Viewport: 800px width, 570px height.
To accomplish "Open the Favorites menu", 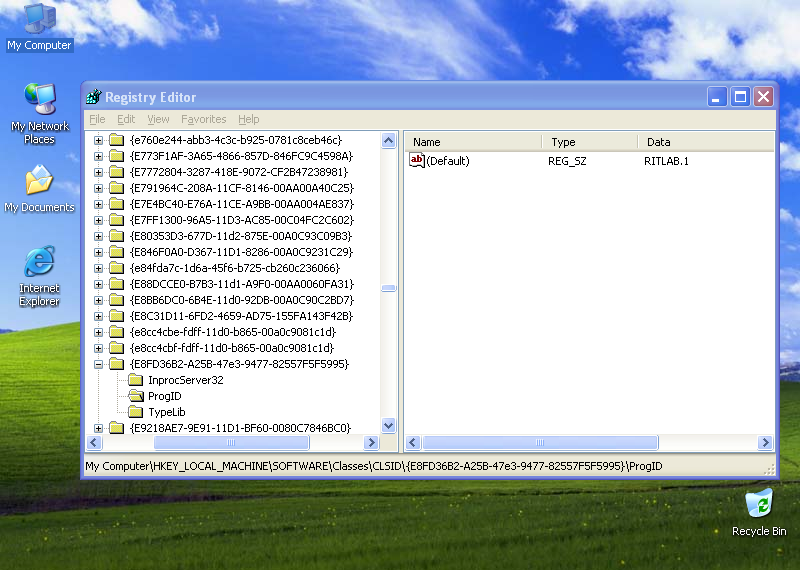I will (203, 119).
